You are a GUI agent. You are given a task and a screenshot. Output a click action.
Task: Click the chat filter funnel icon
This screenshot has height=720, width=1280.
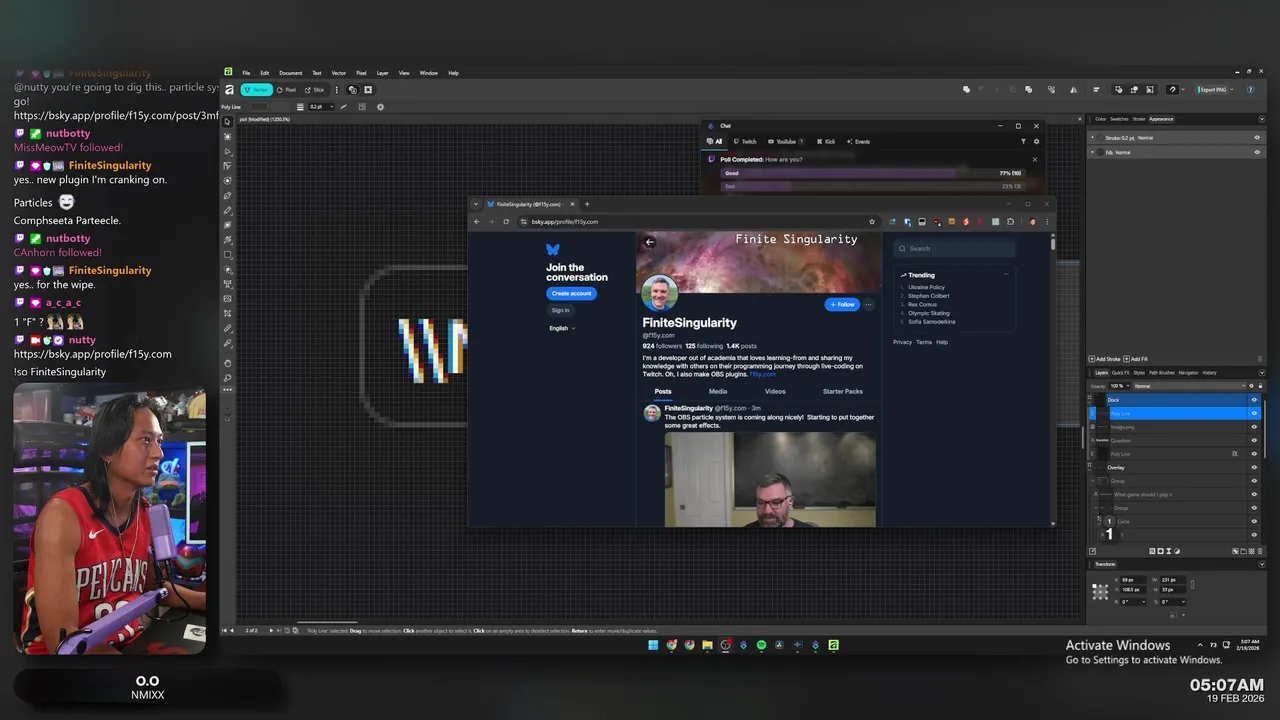1023,141
